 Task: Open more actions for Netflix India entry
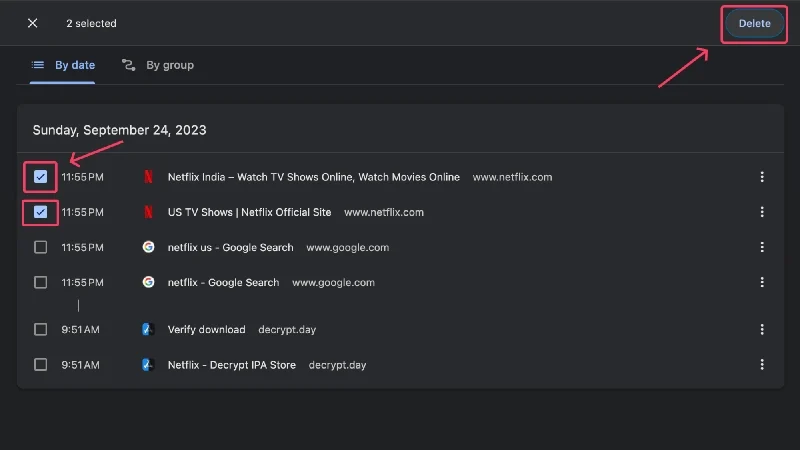pyautogui.click(x=762, y=177)
